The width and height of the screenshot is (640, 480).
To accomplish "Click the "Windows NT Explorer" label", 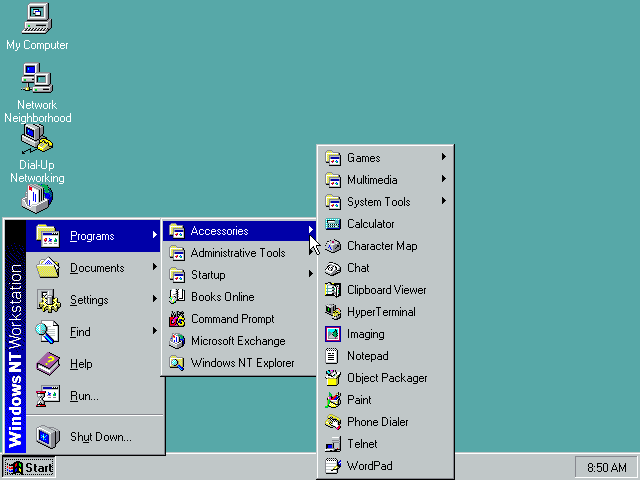I will pos(242,363).
